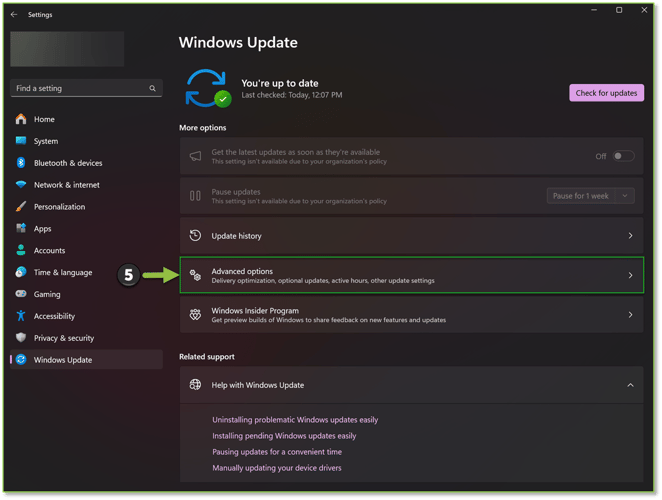Click the Windows Update sidebar icon
The height and width of the screenshot is (500, 662).
click(21, 359)
